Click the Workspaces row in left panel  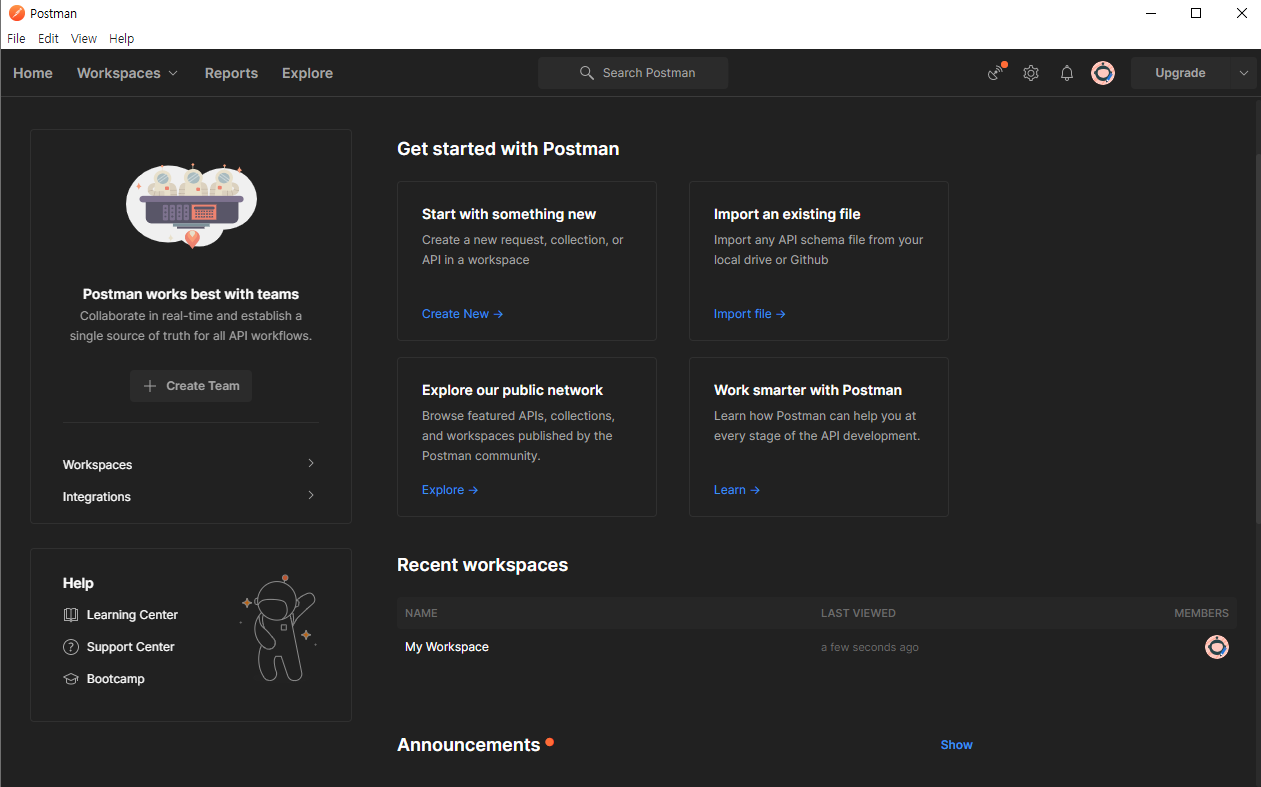click(x=191, y=464)
